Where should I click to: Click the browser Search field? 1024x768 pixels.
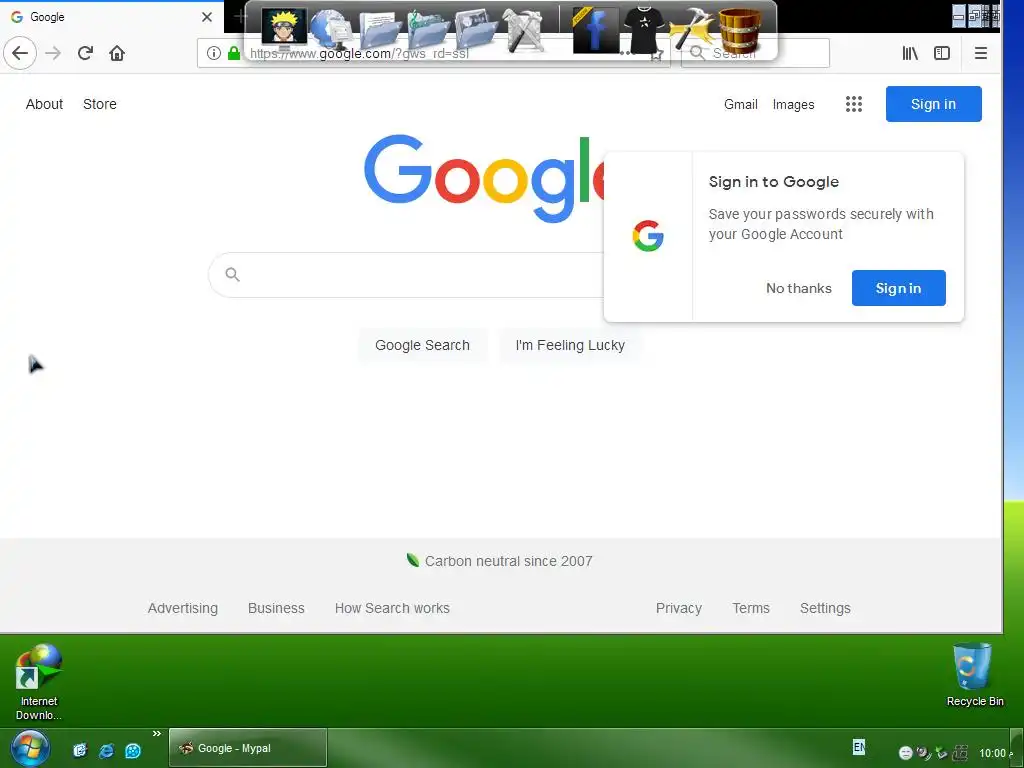756,53
